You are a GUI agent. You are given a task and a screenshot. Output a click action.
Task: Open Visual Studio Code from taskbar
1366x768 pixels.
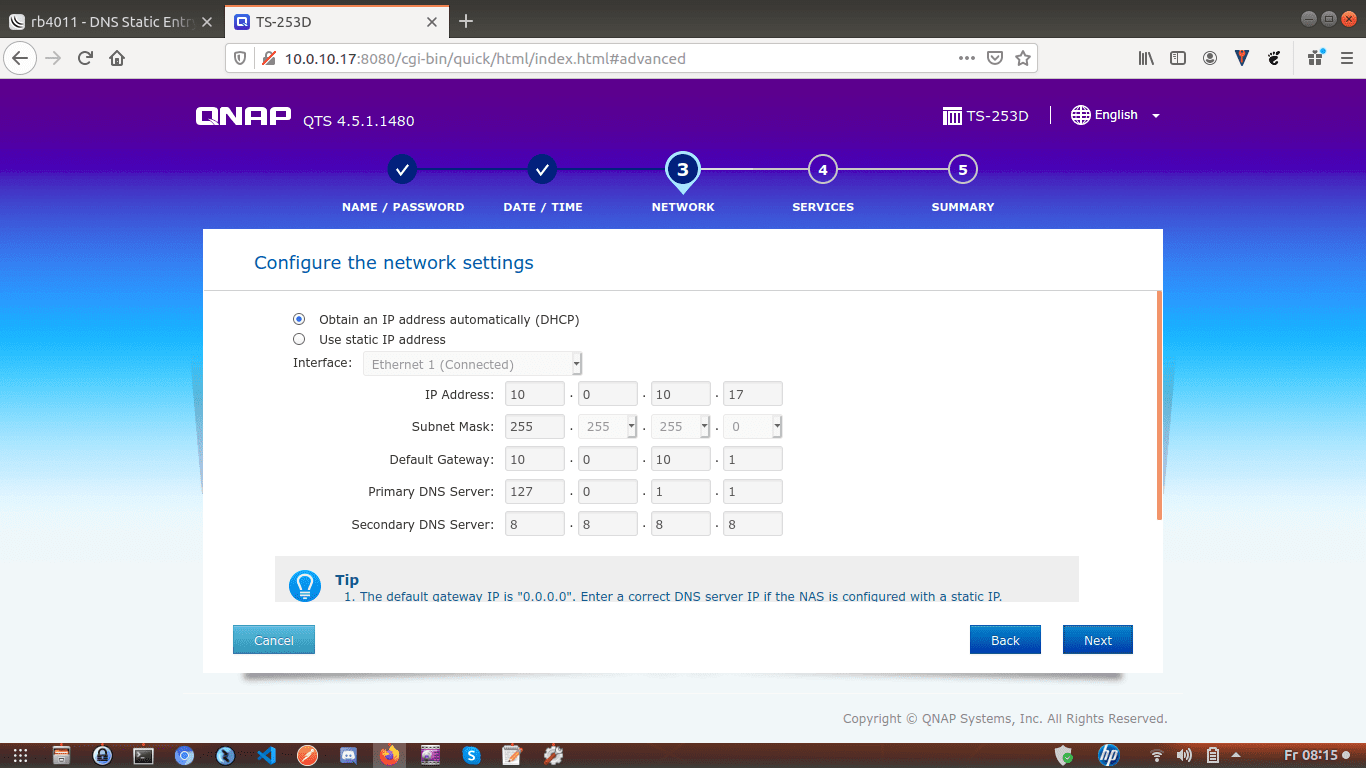(266, 755)
